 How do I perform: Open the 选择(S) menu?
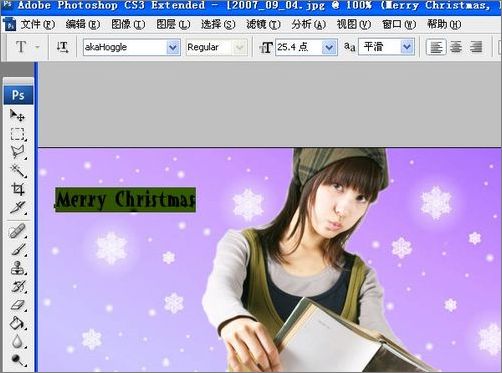tap(218, 25)
